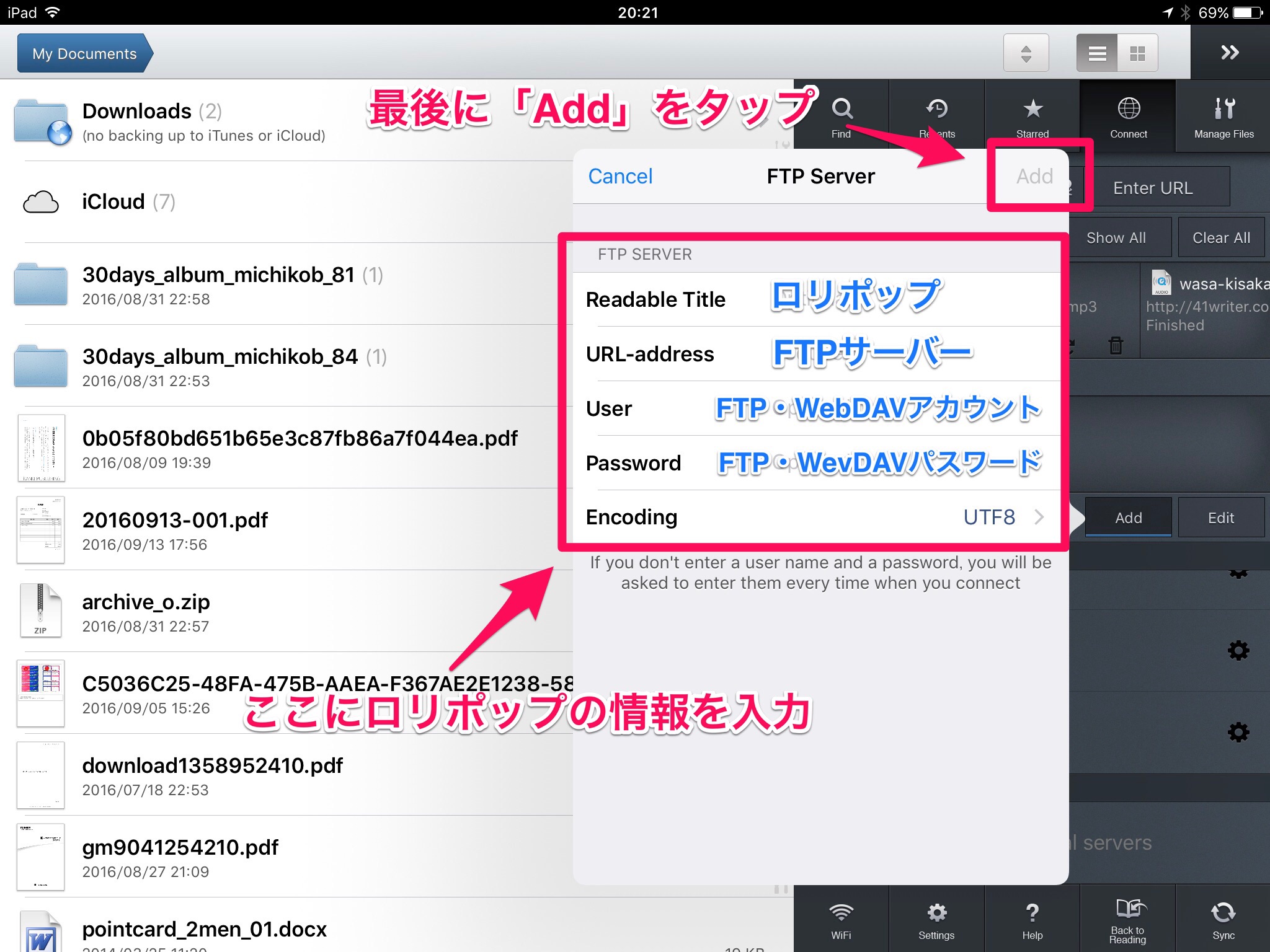Screen dimensions: 1270x952
Task: Select the Edit tab in servers panel
Action: (x=1220, y=518)
